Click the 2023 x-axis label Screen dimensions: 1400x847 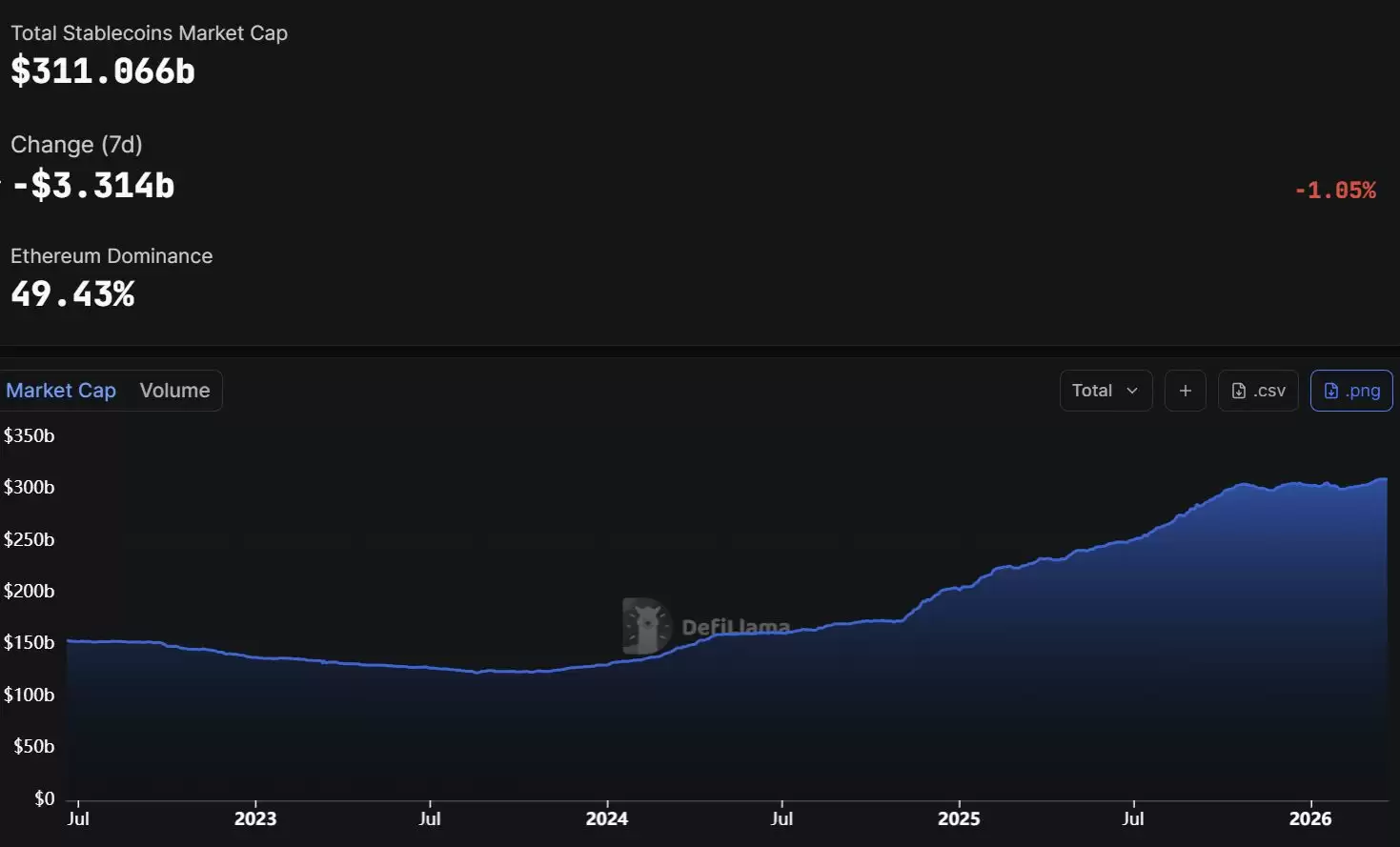[x=255, y=818]
